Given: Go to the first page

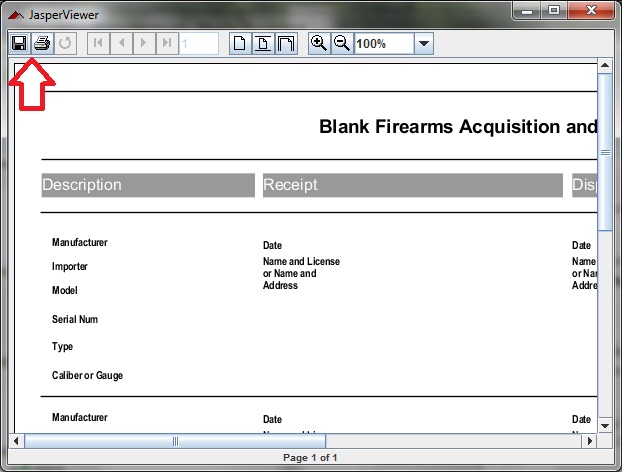Looking at the screenshot, I should click(x=97, y=43).
